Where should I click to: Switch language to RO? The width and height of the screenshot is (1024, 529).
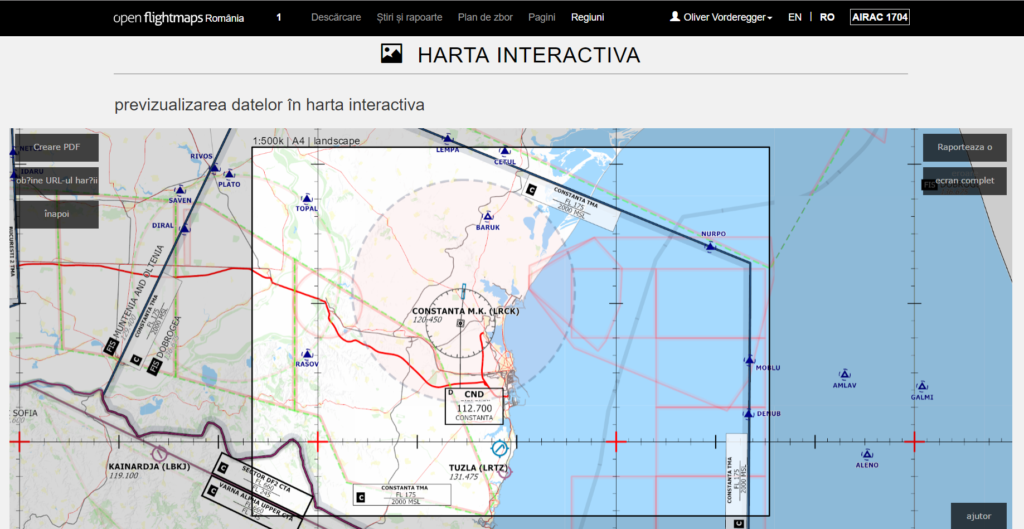[827, 17]
